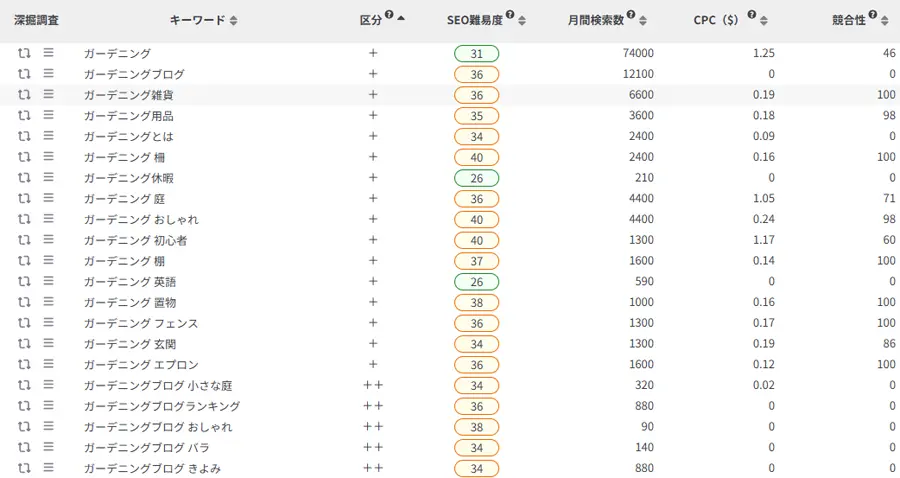Viewport: 900px width, 478px height.
Task: Toggle the 区分 column sort arrow
Action: [401, 19]
